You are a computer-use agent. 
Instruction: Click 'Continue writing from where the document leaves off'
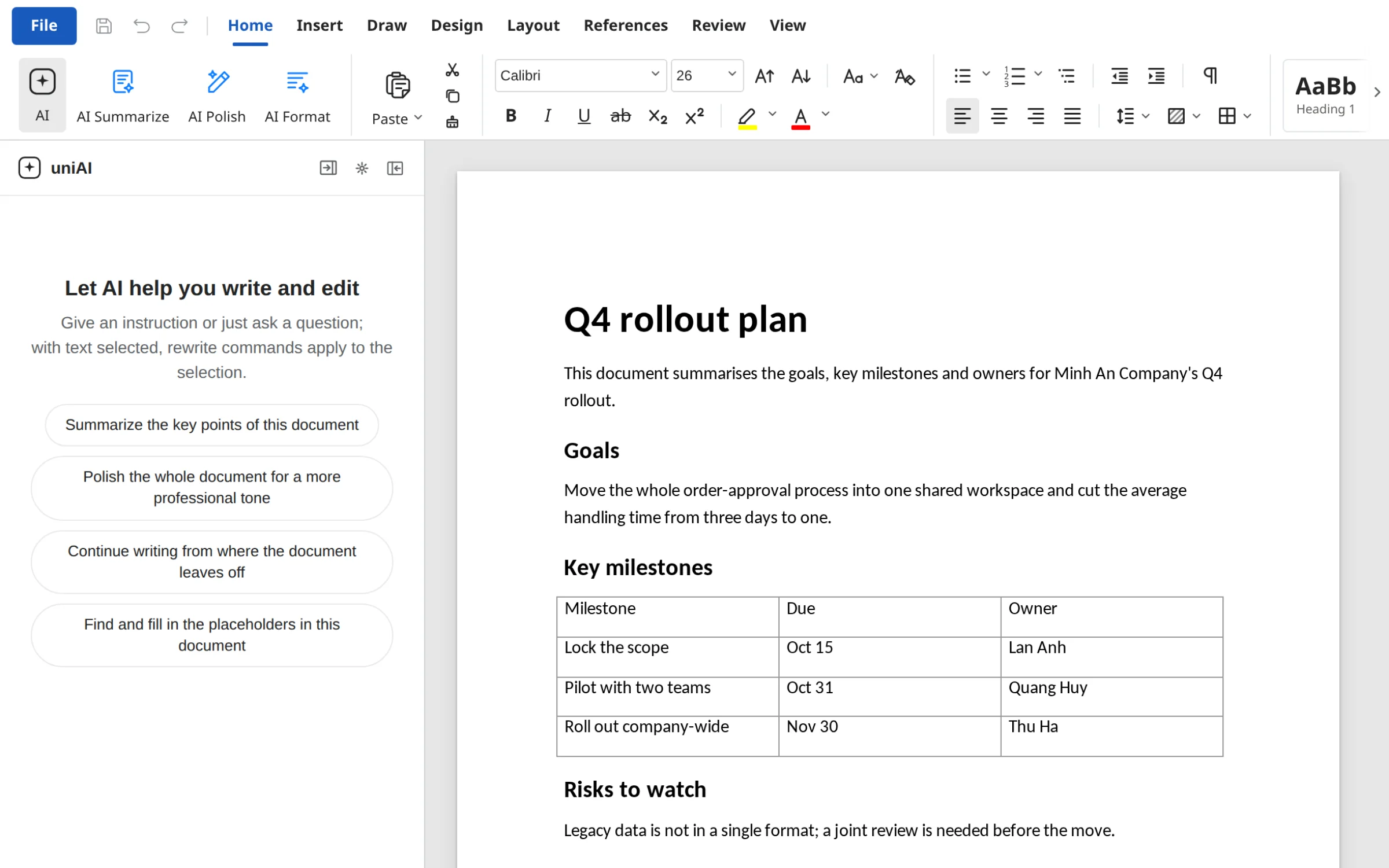[212, 562]
